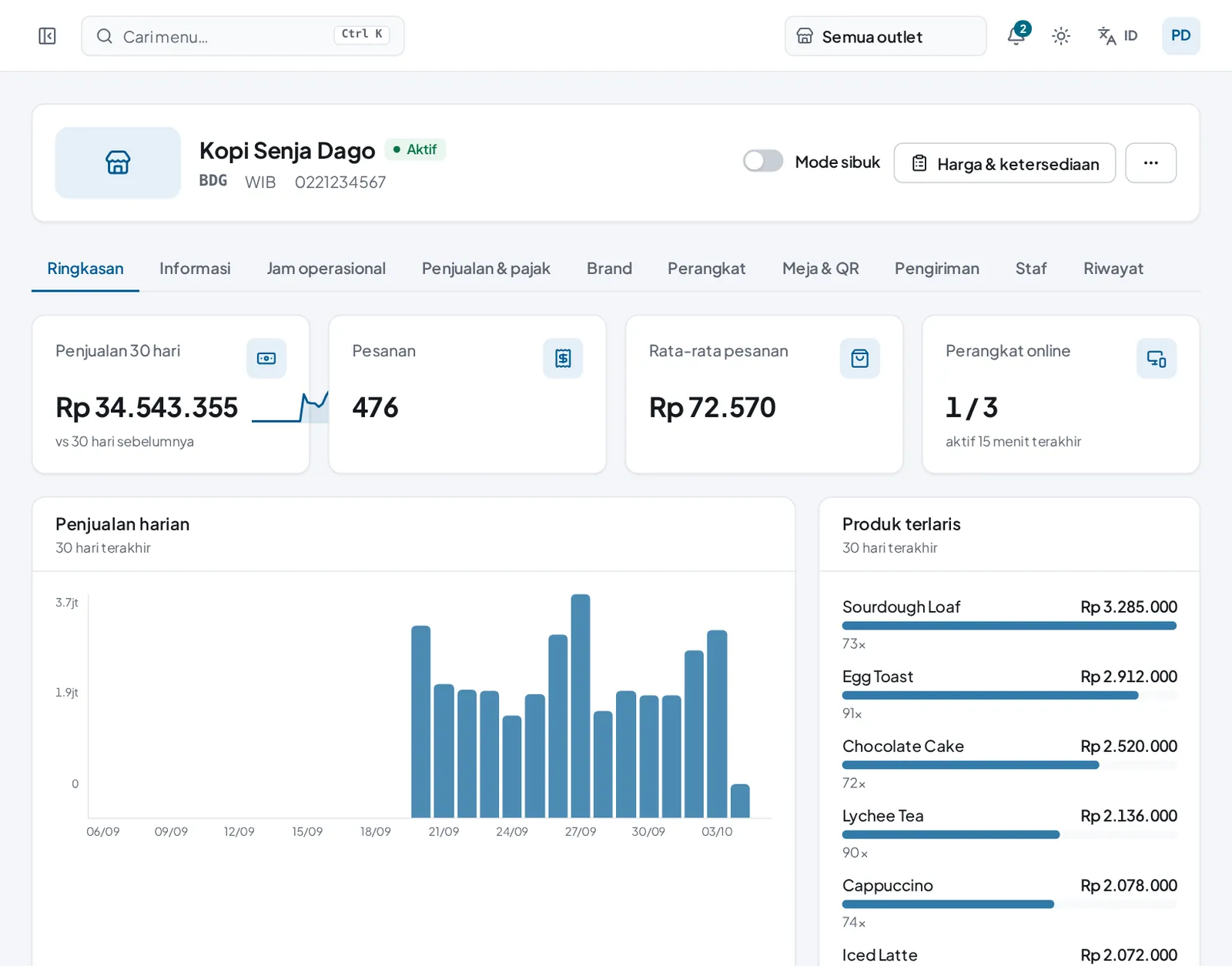Image resolution: width=1232 pixels, height=966 pixels.
Task: Click the Rp 72.570 average order value
Action: (x=712, y=407)
